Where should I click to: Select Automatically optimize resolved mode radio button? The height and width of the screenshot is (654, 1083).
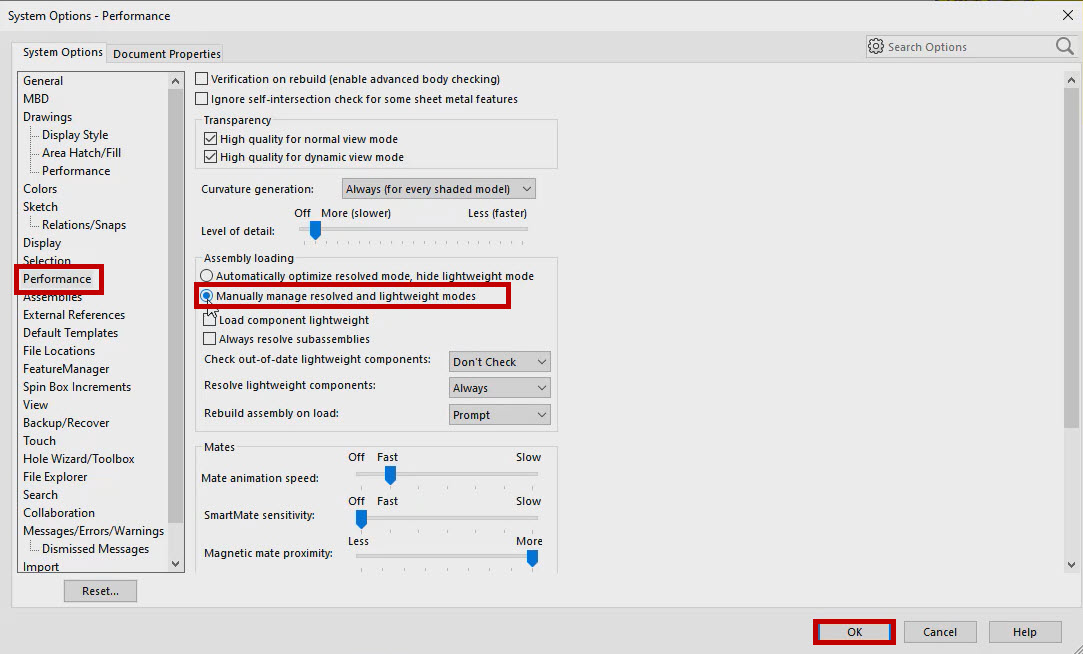206,276
